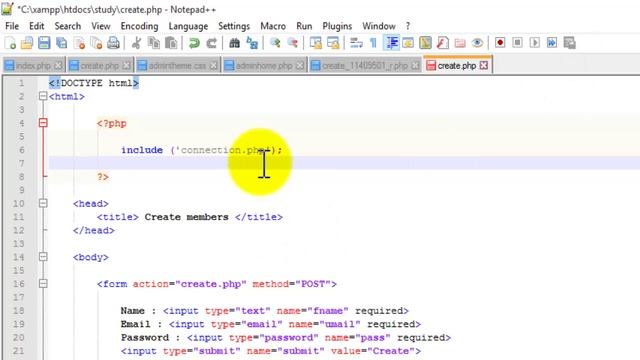Cut selection with the scissors icon
Image resolution: width=640 pixels, height=360 pixels.
(x=136, y=43)
